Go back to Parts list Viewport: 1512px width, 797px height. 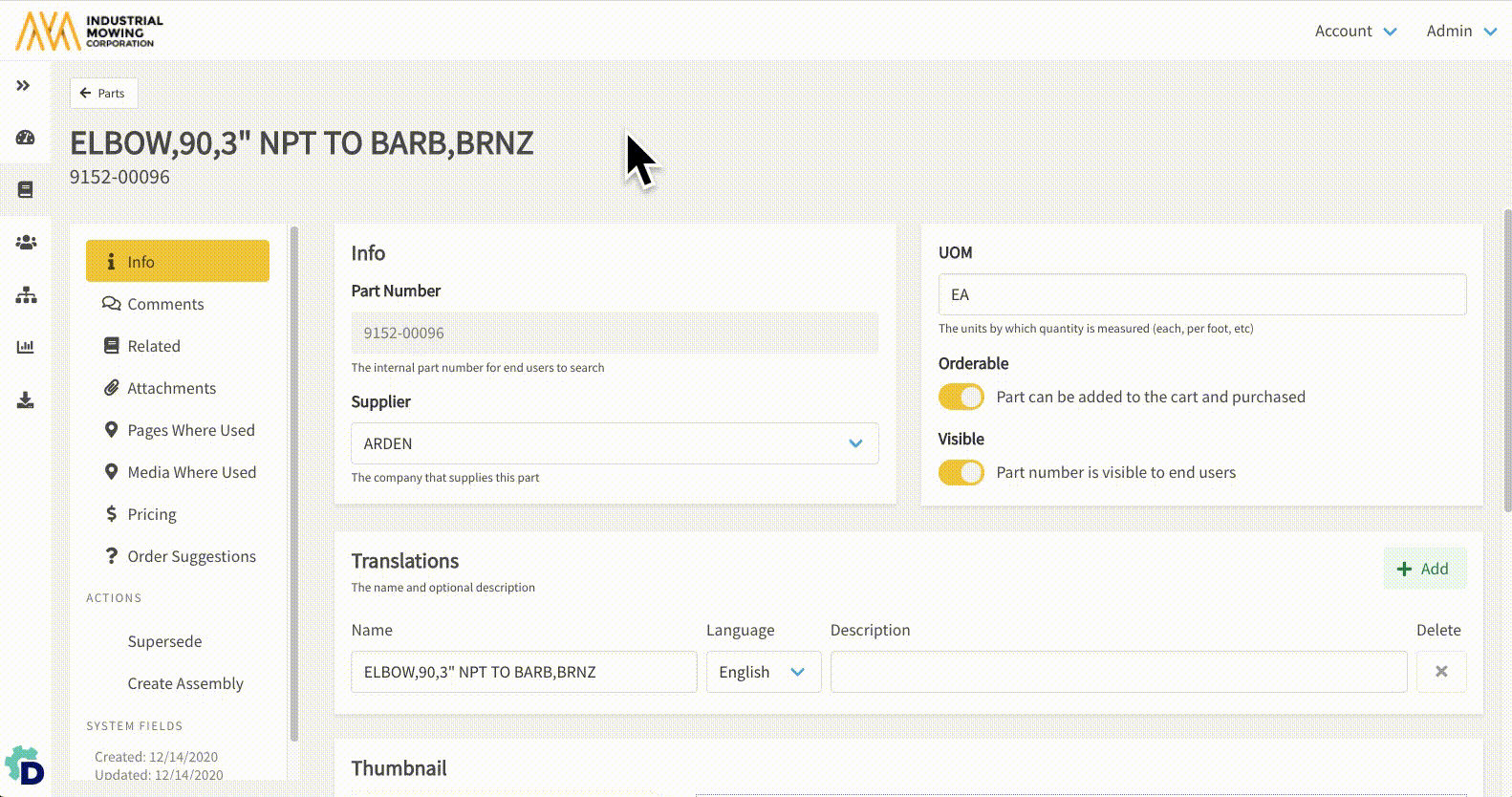[x=103, y=94]
